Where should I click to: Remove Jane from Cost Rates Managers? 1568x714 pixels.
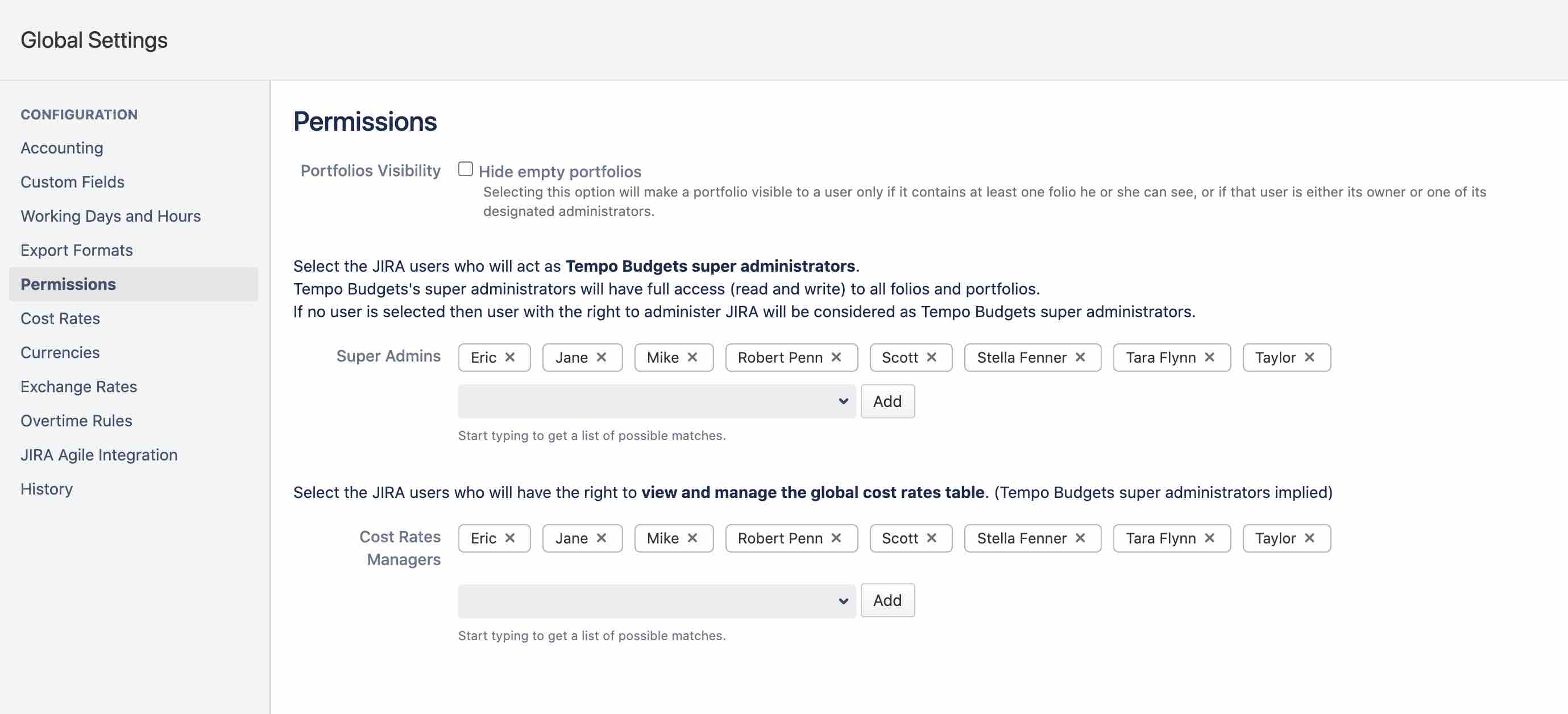click(602, 538)
